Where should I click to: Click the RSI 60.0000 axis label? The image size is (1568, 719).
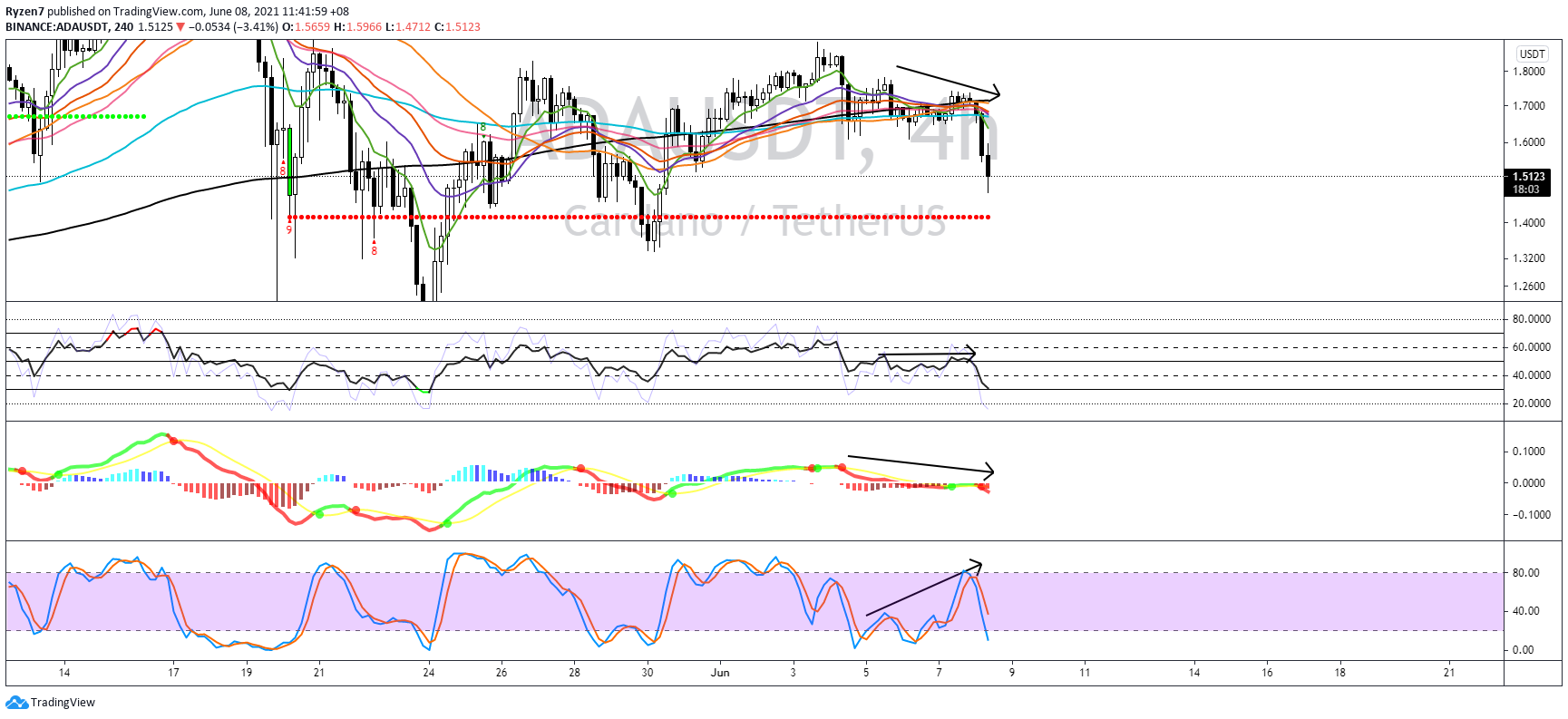coord(1532,347)
